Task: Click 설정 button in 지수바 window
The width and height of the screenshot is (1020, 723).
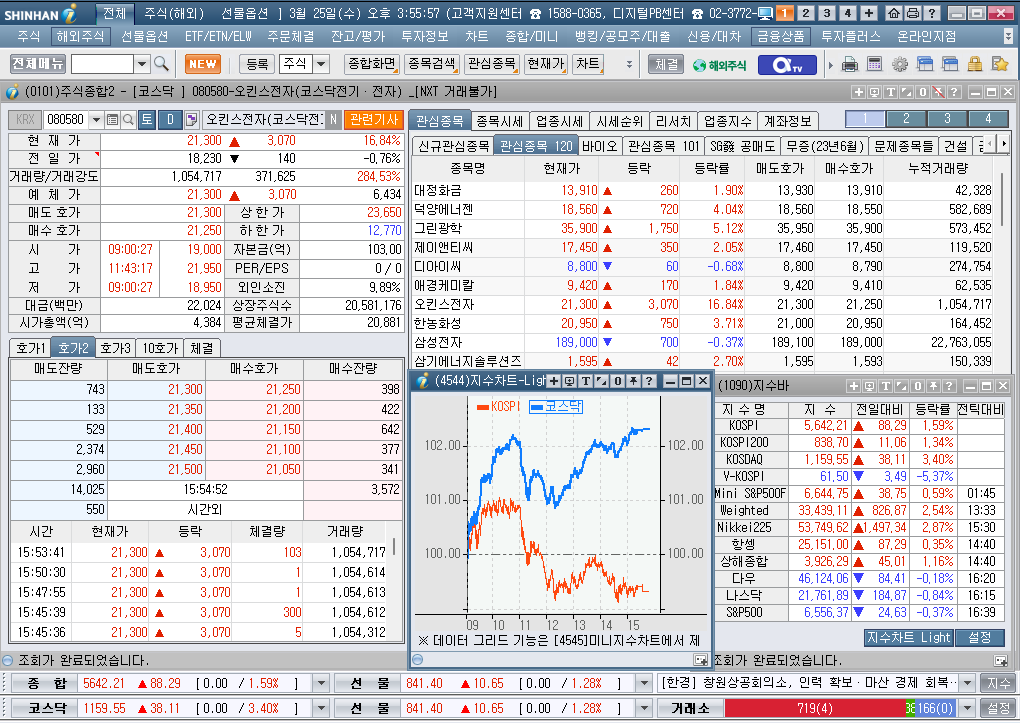Action: tap(980, 637)
